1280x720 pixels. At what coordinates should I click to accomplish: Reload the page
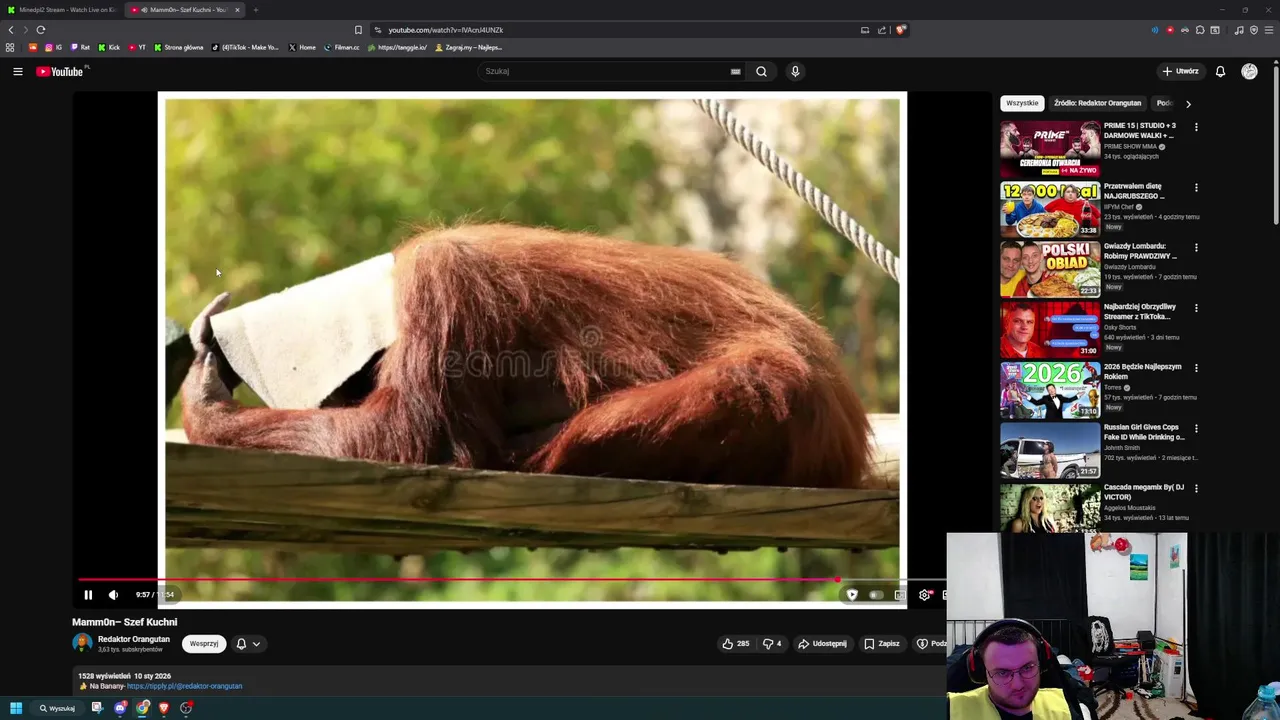(x=41, y=30)
